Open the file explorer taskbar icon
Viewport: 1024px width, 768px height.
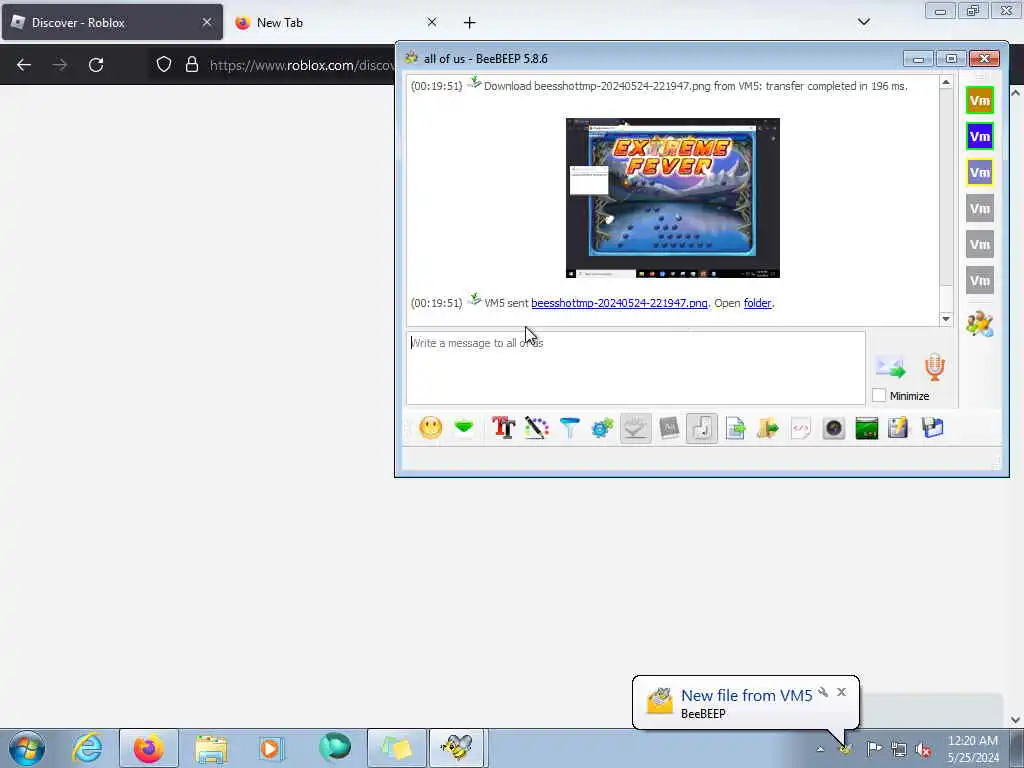[x=210, y=748]
